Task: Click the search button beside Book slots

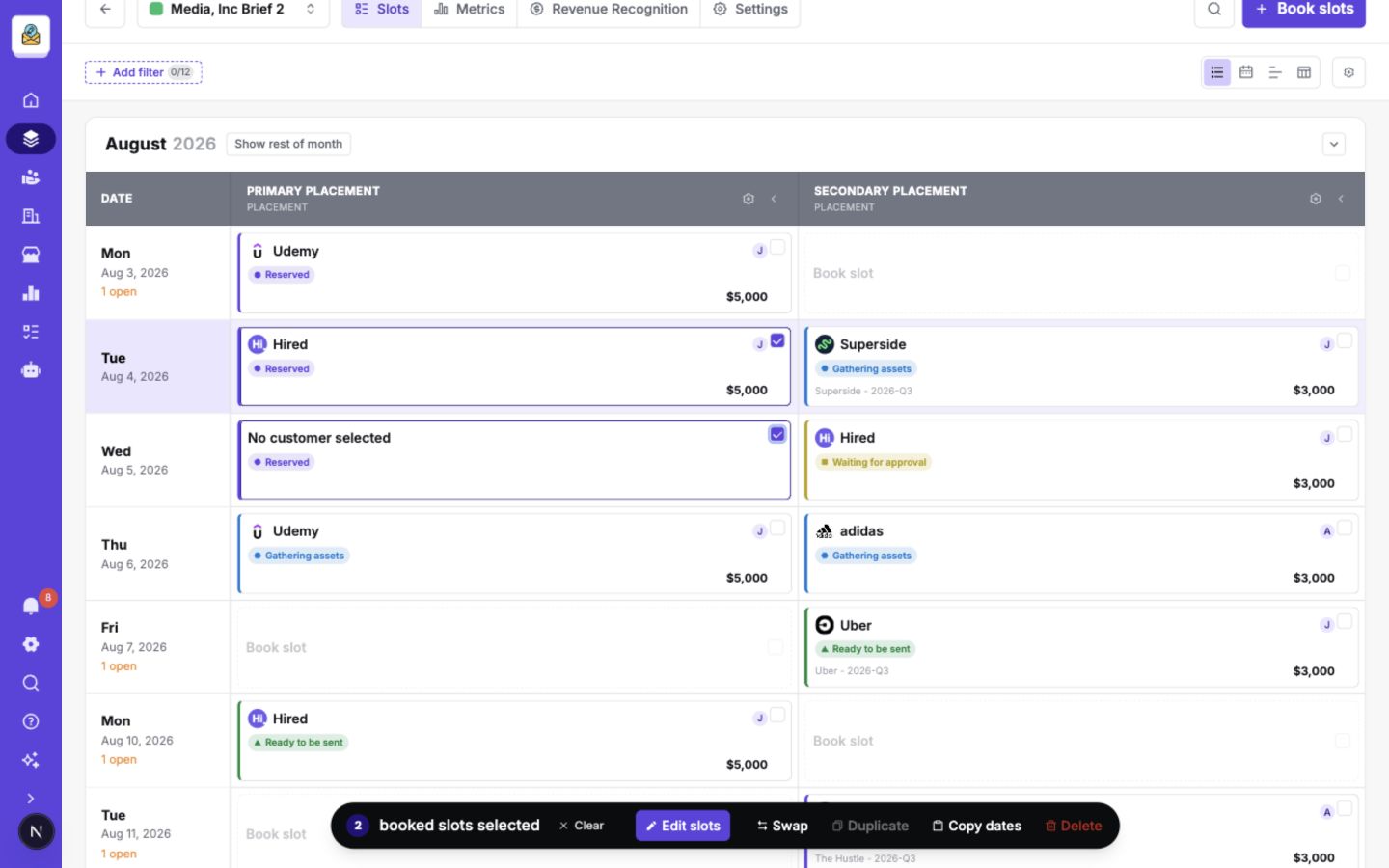Action: [1214, 10]
